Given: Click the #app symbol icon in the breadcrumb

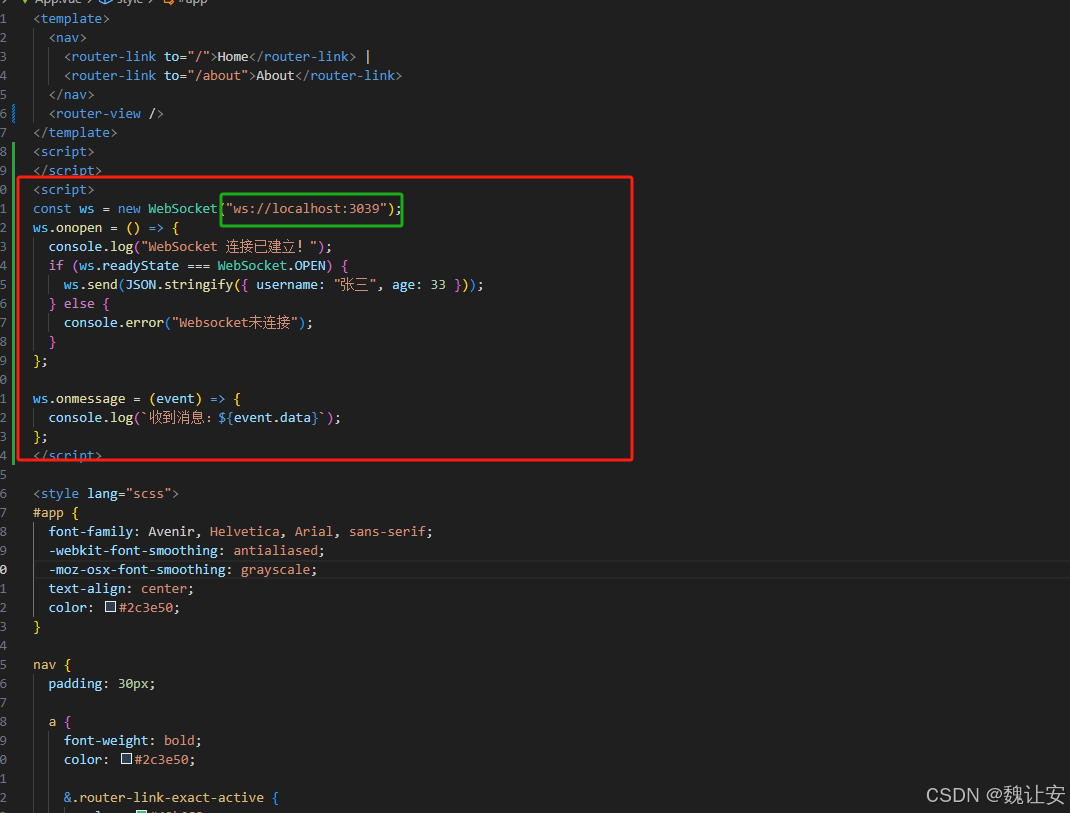Looking at the screenshot, I should (170, 3).
